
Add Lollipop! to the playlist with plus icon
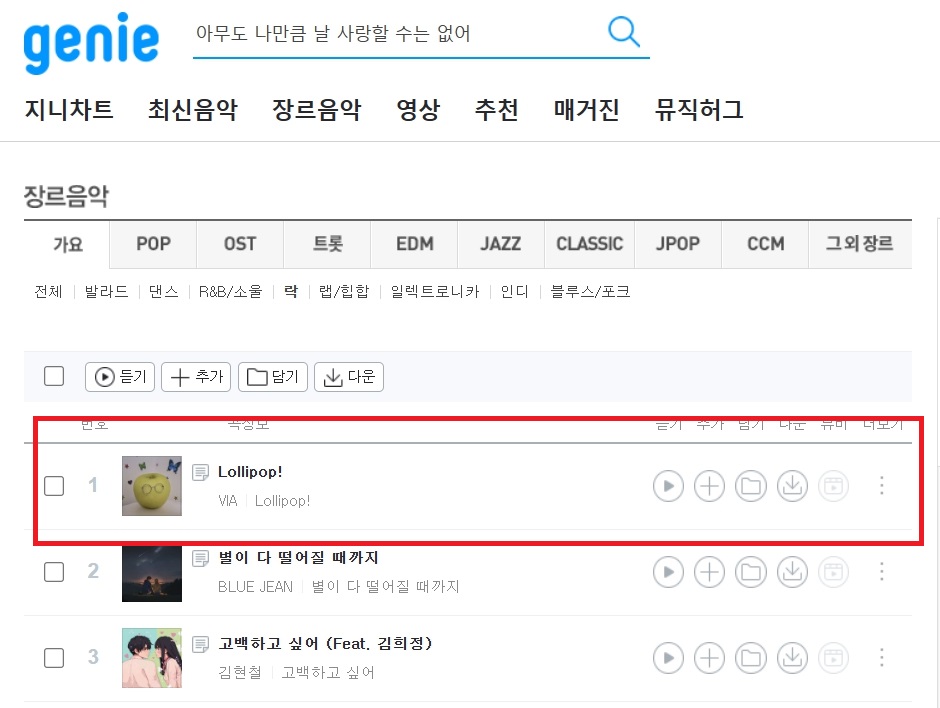click(x=709, y=486)
